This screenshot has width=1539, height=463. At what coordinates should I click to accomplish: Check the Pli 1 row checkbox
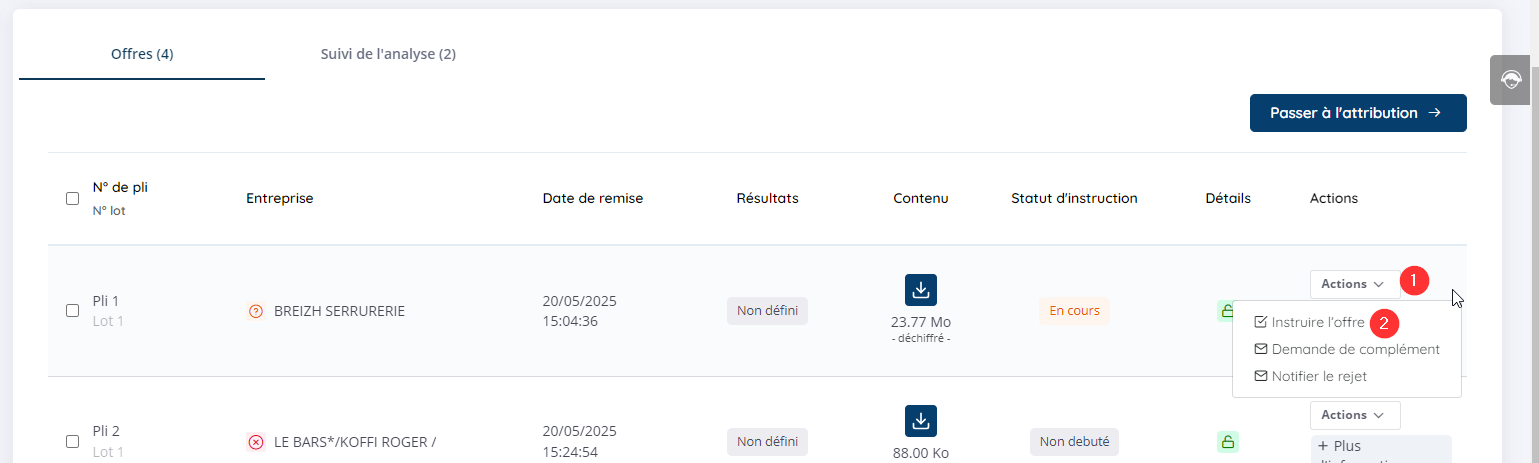coord(72,311)
